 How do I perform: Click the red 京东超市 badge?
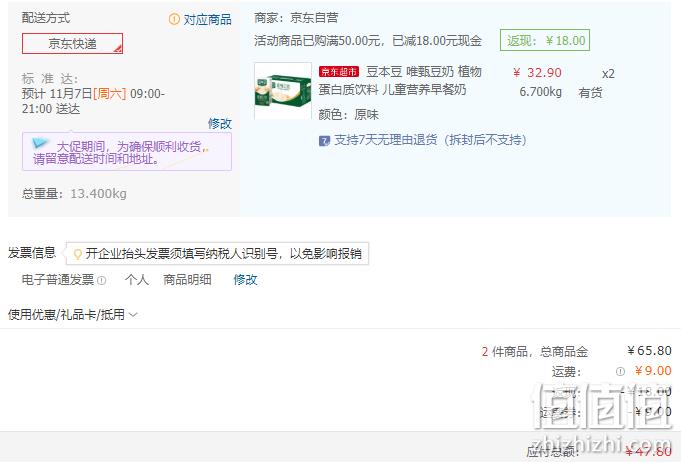click(x=339, y=72)
